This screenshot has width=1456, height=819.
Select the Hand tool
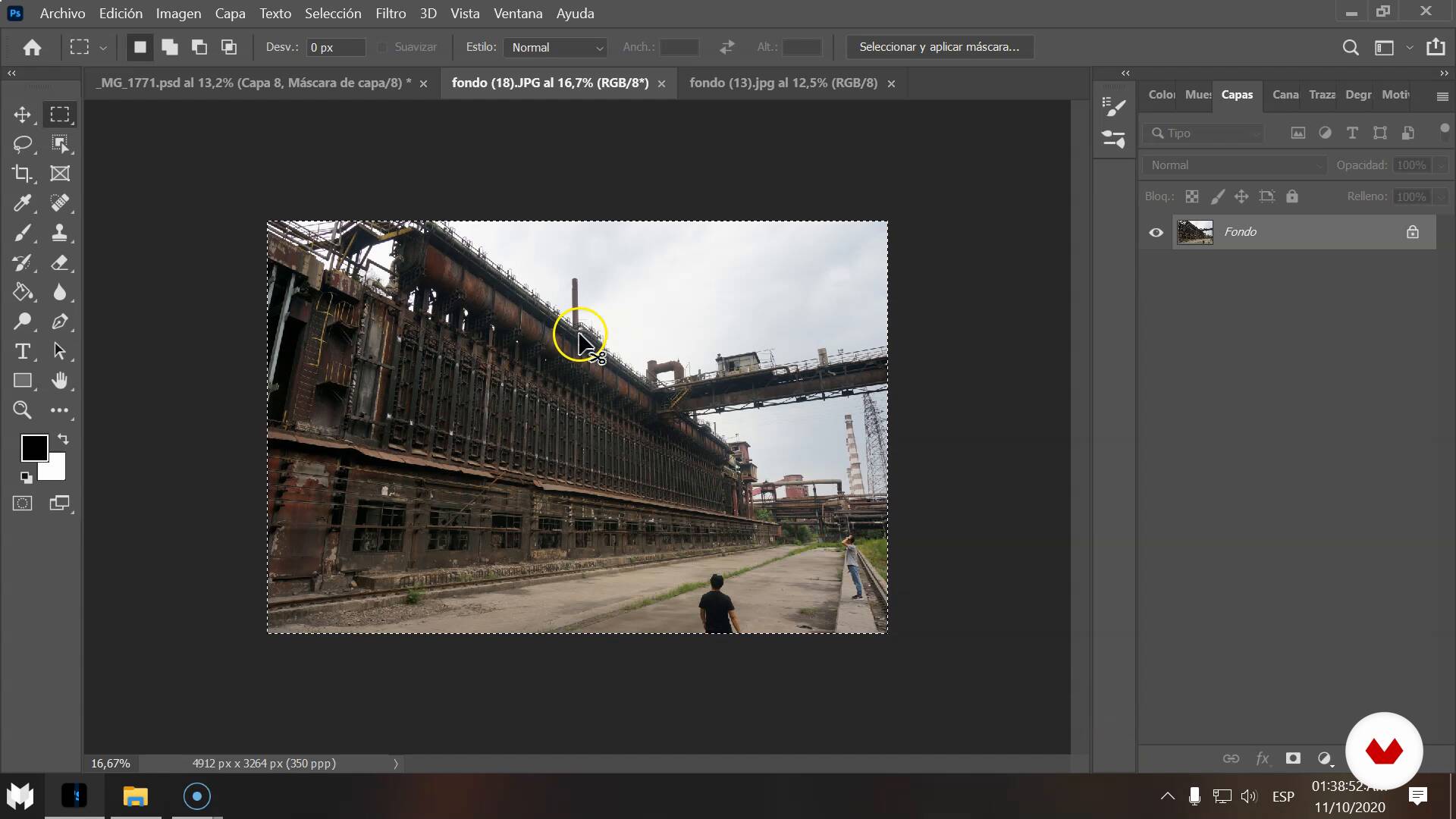[x=59, y=381]
